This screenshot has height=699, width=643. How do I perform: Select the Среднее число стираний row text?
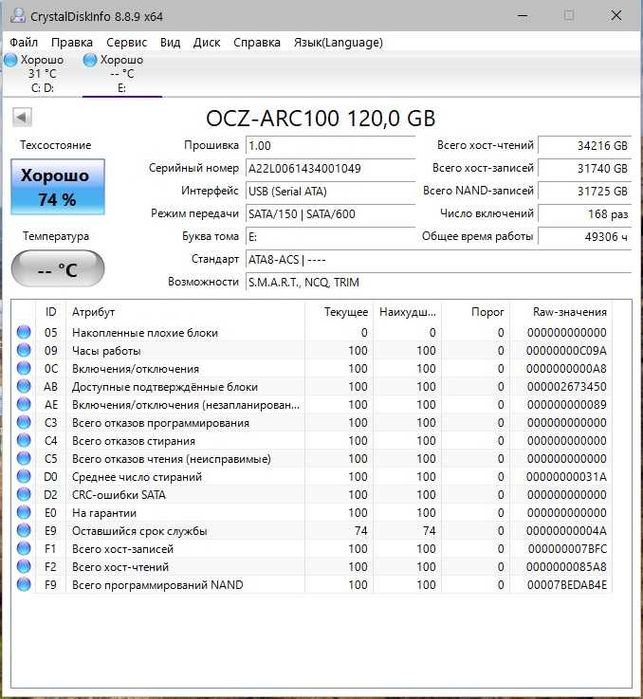[x=136, y=477]
